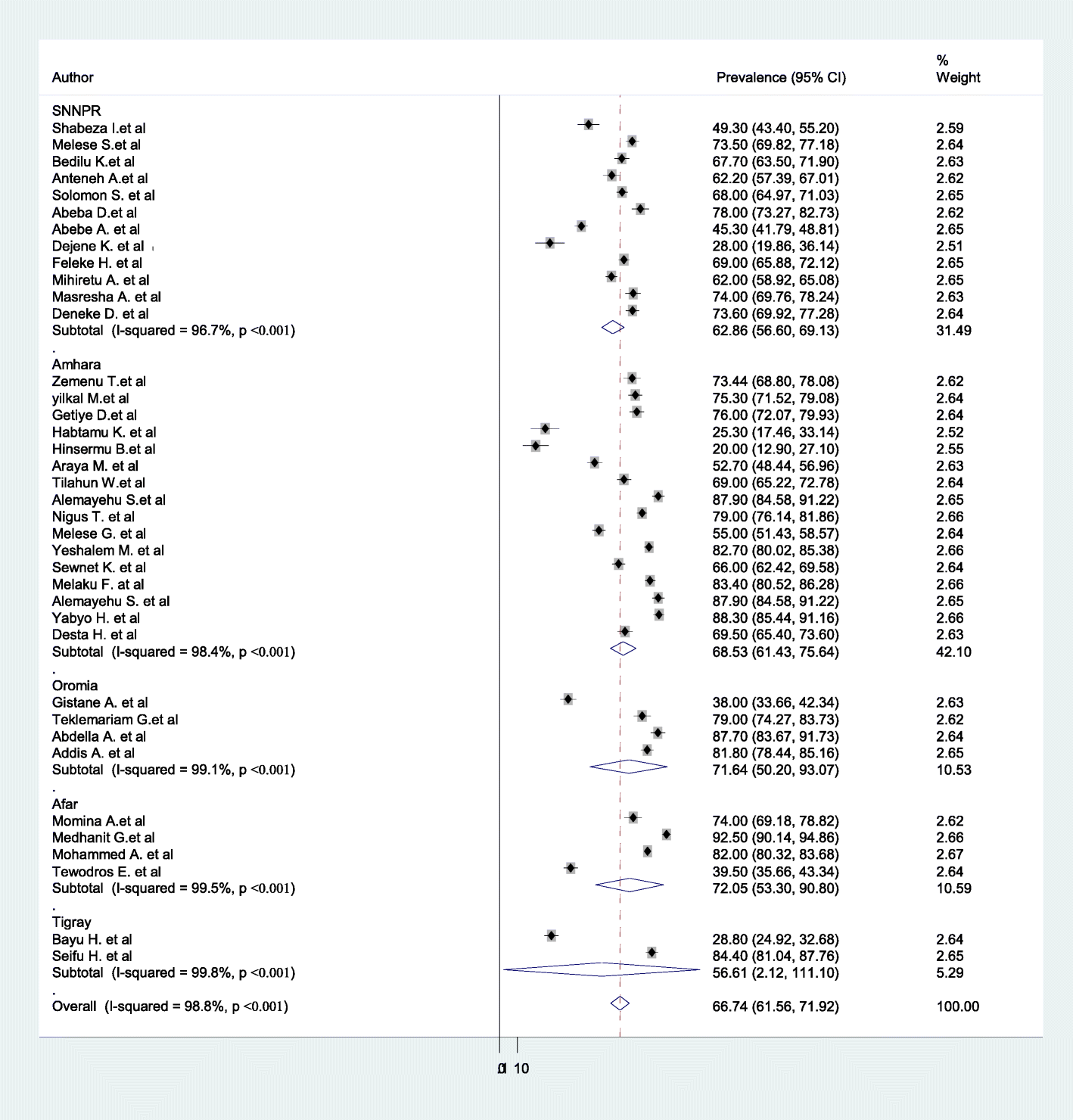The image size is (1073, 1120).
Task: Click the x-axis tick label '10'
Action: click(x=522, y=1069)
